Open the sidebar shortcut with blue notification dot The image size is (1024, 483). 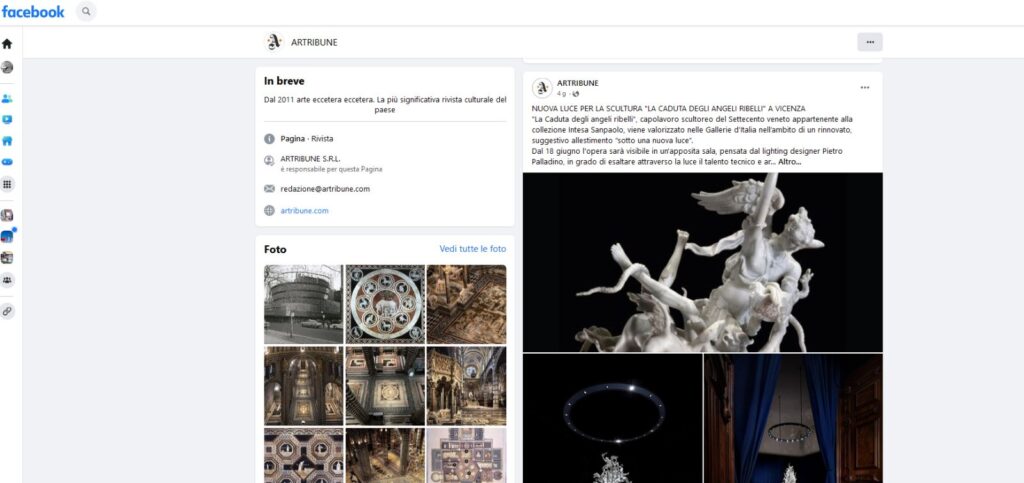[x=8, y=236]
